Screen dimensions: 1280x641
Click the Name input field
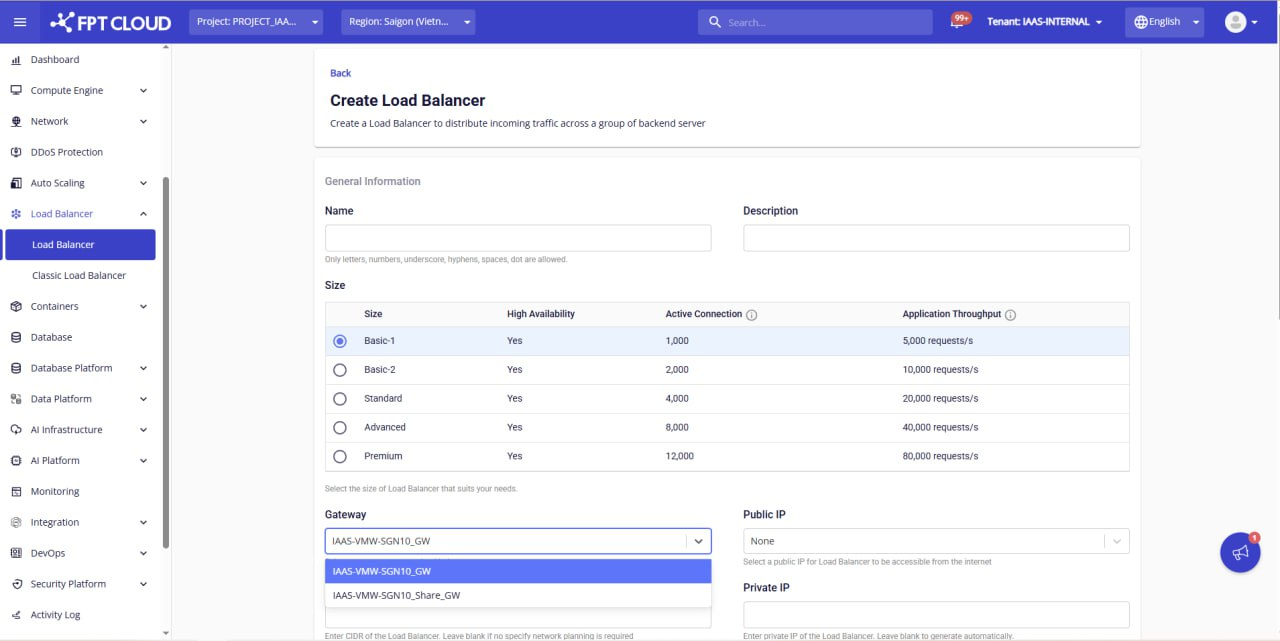pyautogui.click(x=517, y=238)
